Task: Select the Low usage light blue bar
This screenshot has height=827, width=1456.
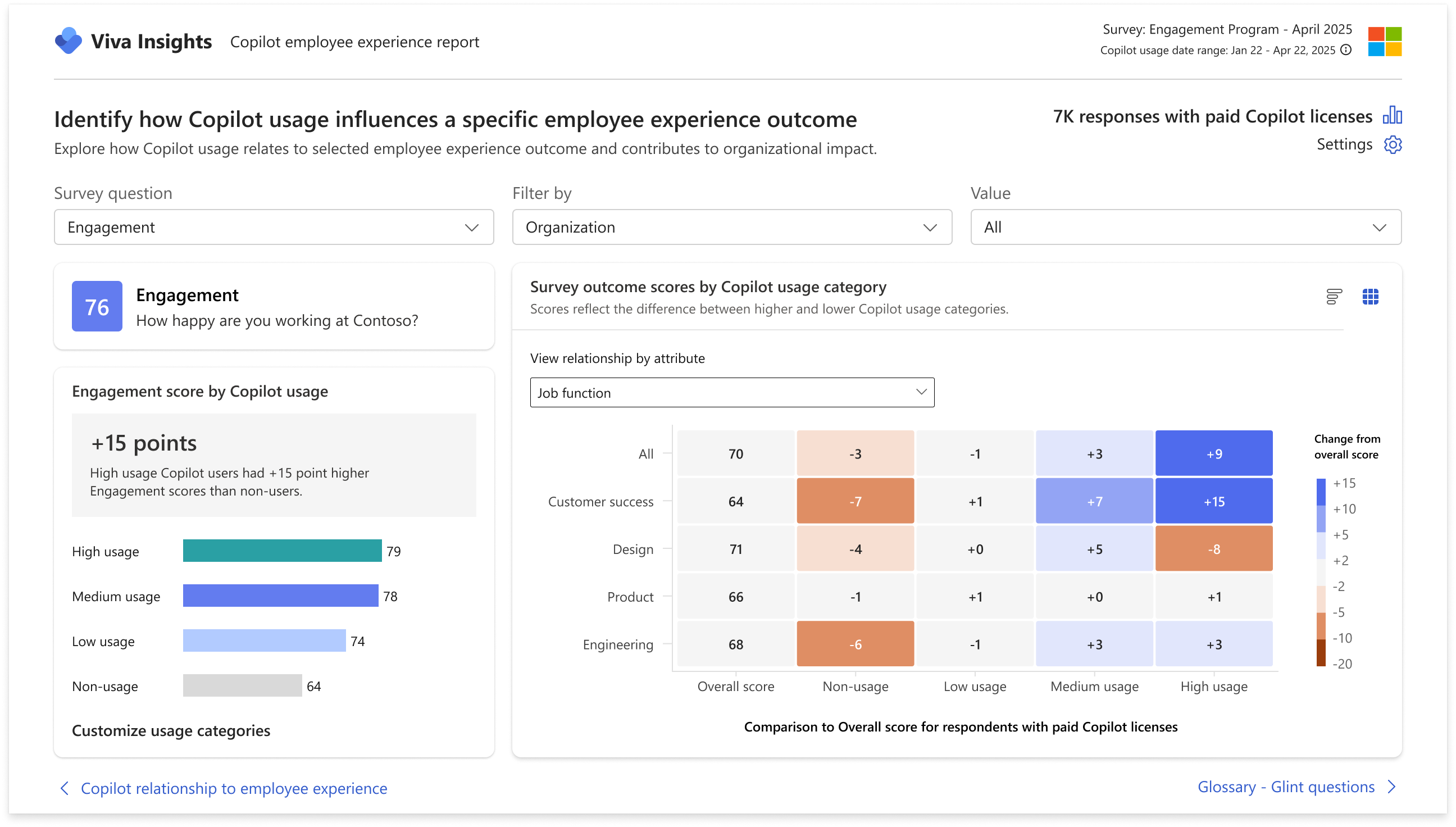Action: [x=264, y=640]
